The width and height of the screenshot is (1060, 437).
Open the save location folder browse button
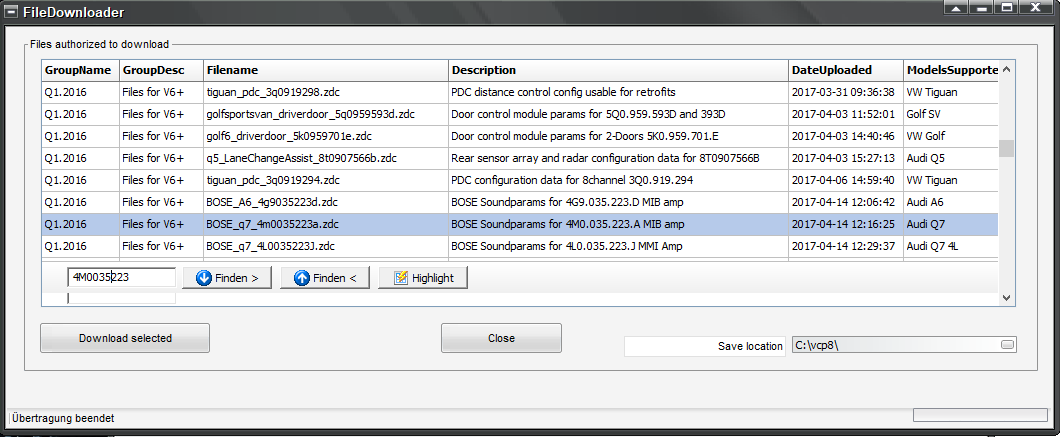pos(1007,345)
